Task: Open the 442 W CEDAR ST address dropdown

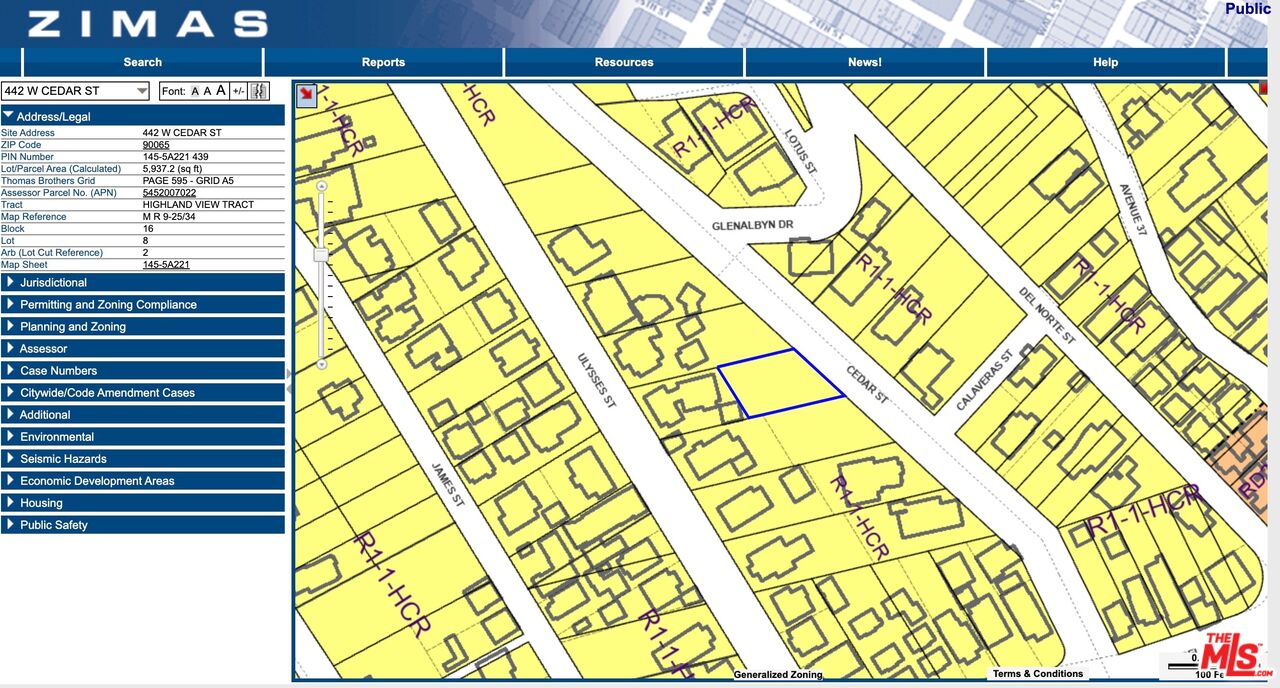Action: 76,91
